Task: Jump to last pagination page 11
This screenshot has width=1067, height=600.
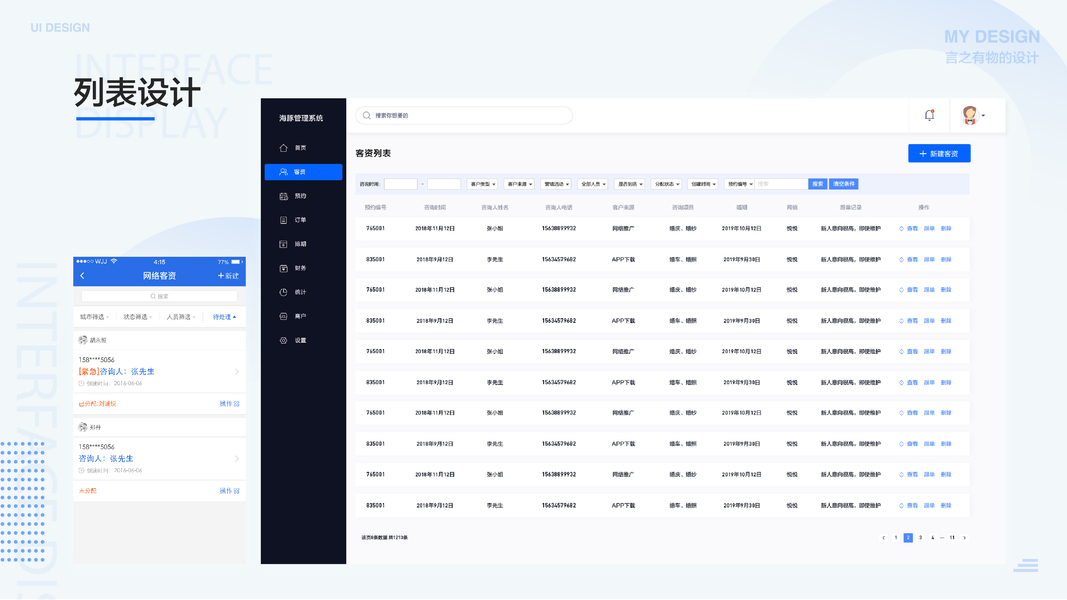Action: pos(952,537)
